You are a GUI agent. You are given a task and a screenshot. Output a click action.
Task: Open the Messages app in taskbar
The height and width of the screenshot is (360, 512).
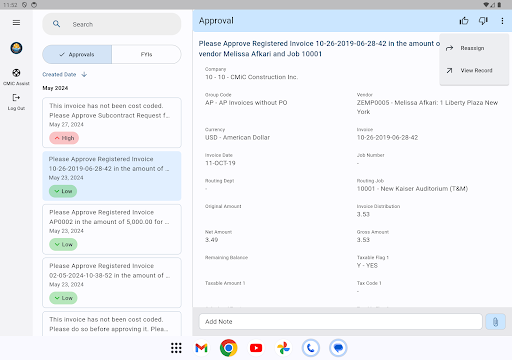[338, 348]
